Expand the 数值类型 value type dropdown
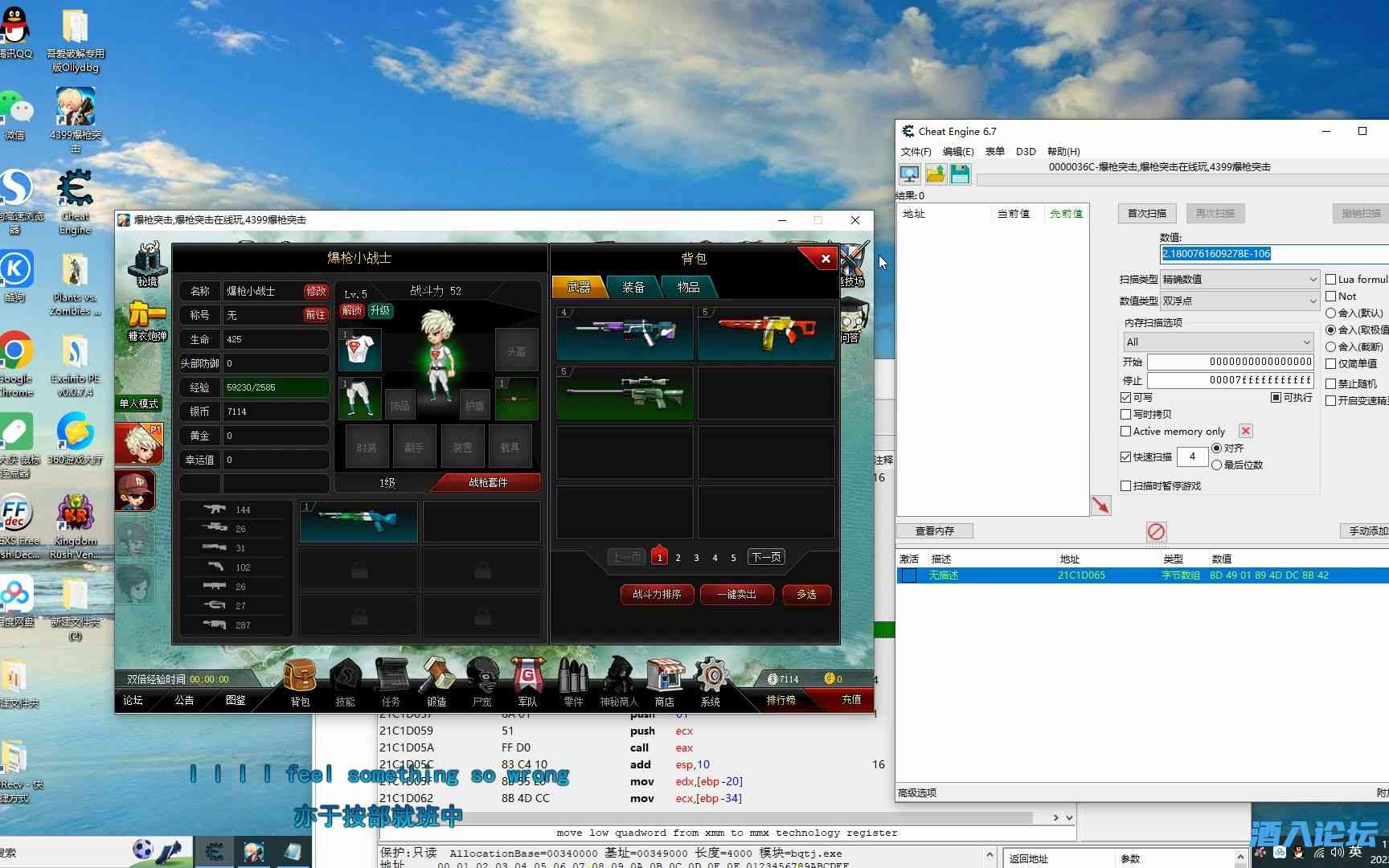 coord(1239,301)
